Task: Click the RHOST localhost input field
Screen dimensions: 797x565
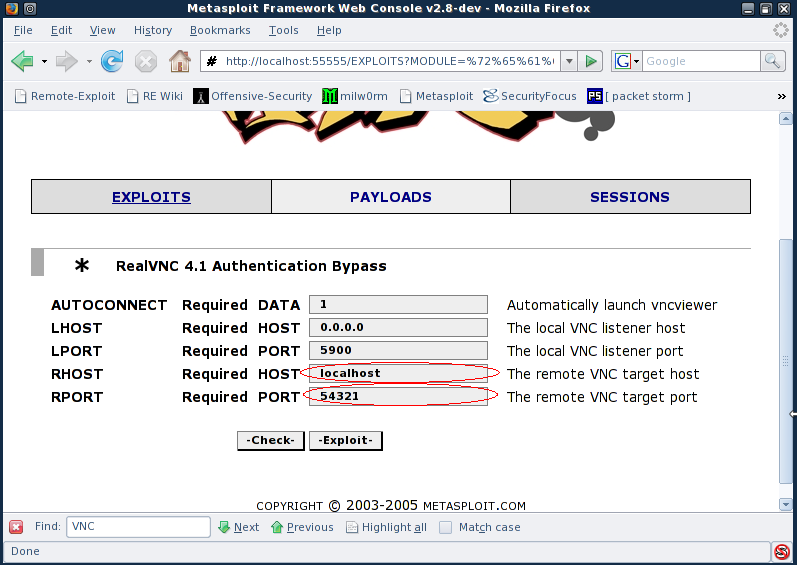Action: point(398,374)
